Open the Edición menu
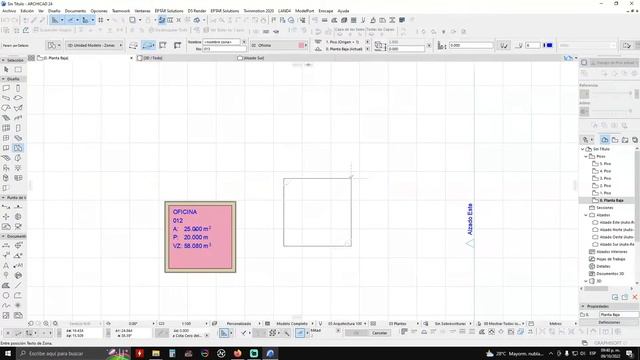Image resolution: width=640 pixels, height=360 pixels. 27,11
